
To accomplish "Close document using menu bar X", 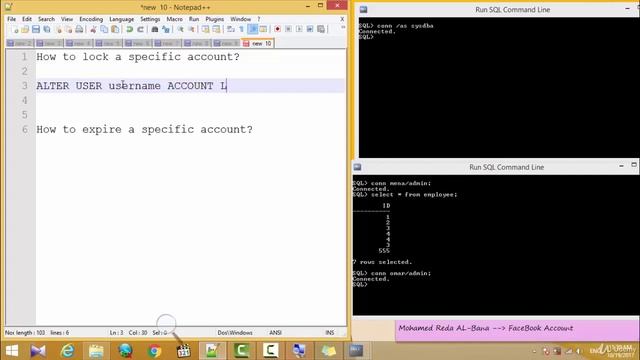I will click(x=342, y=19).
